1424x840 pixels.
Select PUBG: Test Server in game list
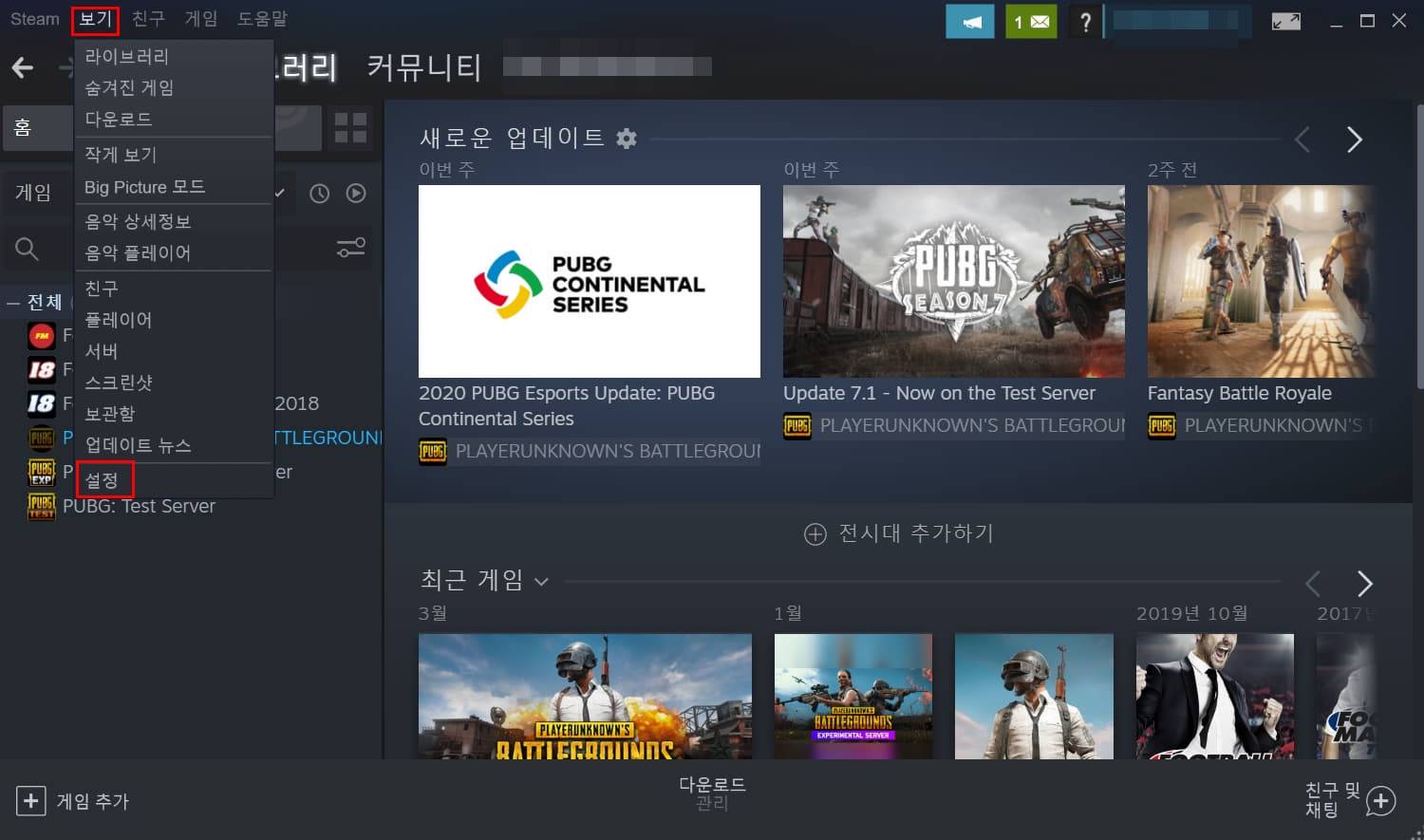point(139,506)
